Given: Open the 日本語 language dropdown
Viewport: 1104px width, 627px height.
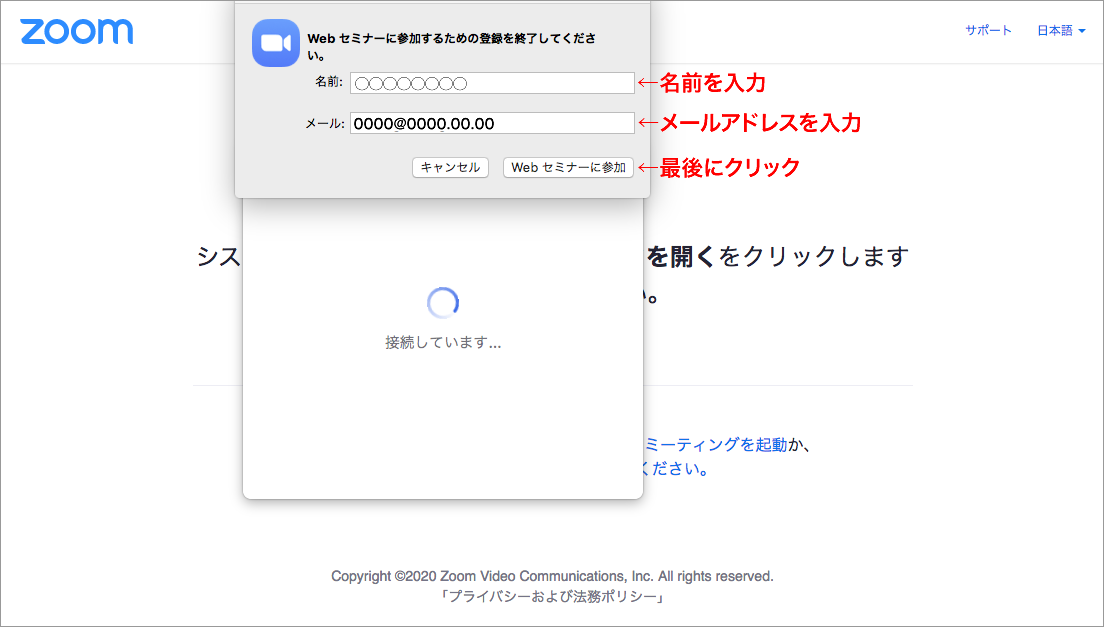Looking at the screenshot, I should click(1060, 30).
